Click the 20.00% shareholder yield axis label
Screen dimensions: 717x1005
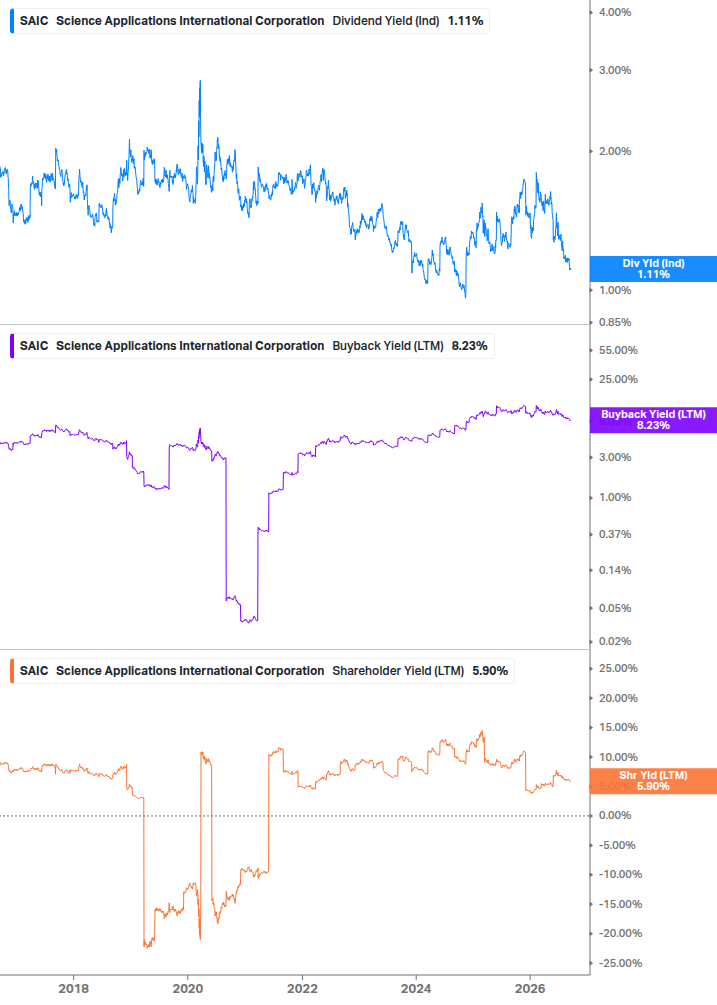point(618,699)
